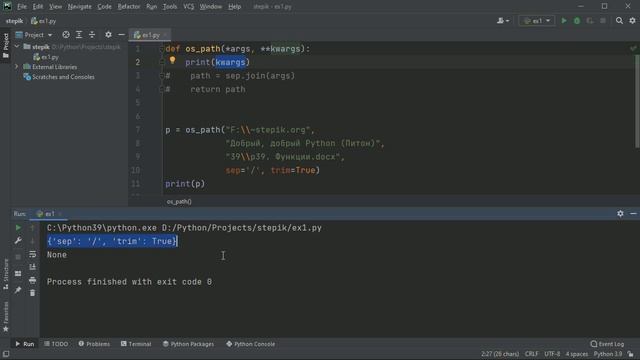This screenshot has width=640, height=360.
Task: Open CRLF line separator selector
Action: coord(531,354)
